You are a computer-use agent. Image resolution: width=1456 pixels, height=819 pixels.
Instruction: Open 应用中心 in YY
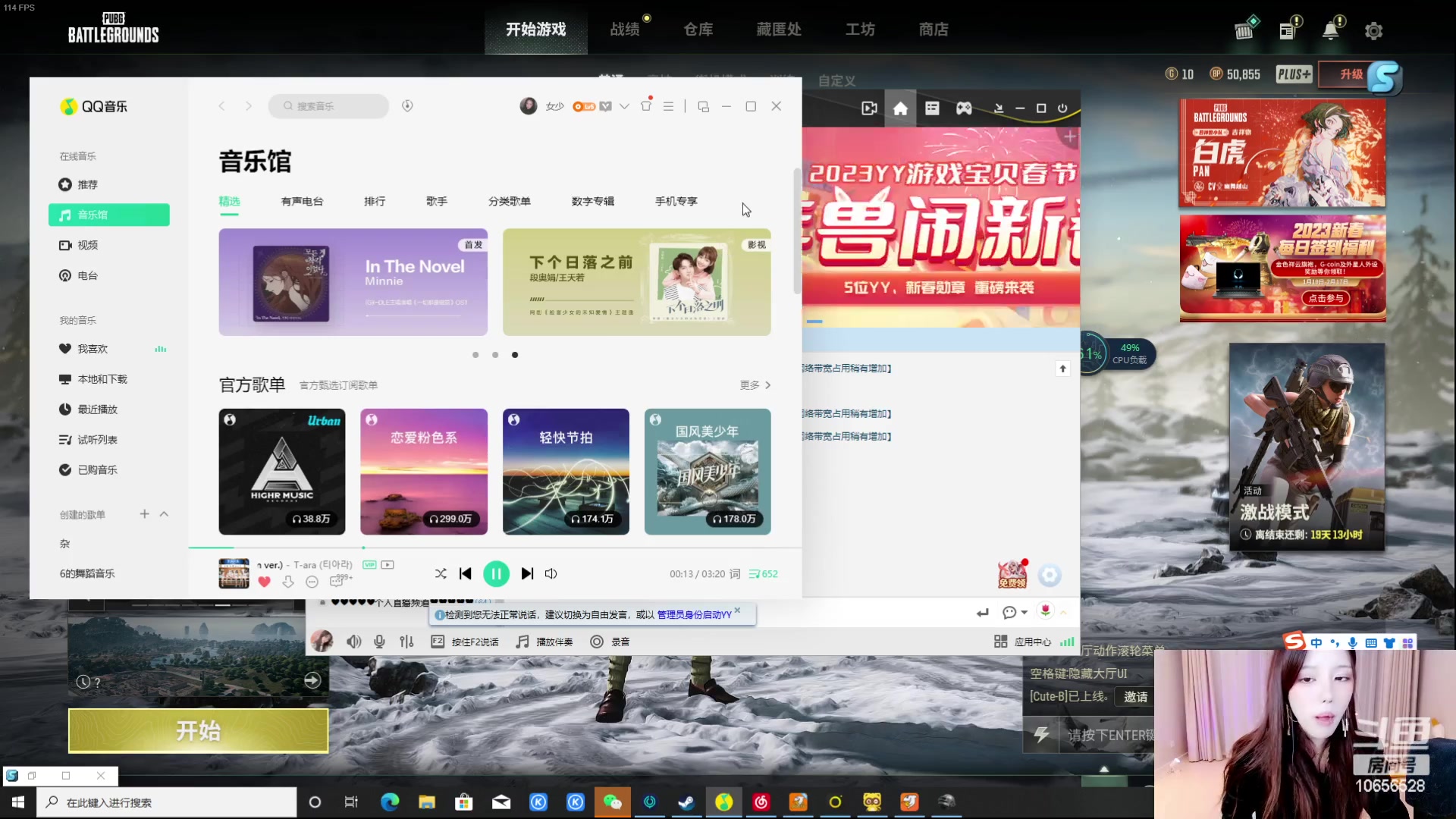(1023, 642)
